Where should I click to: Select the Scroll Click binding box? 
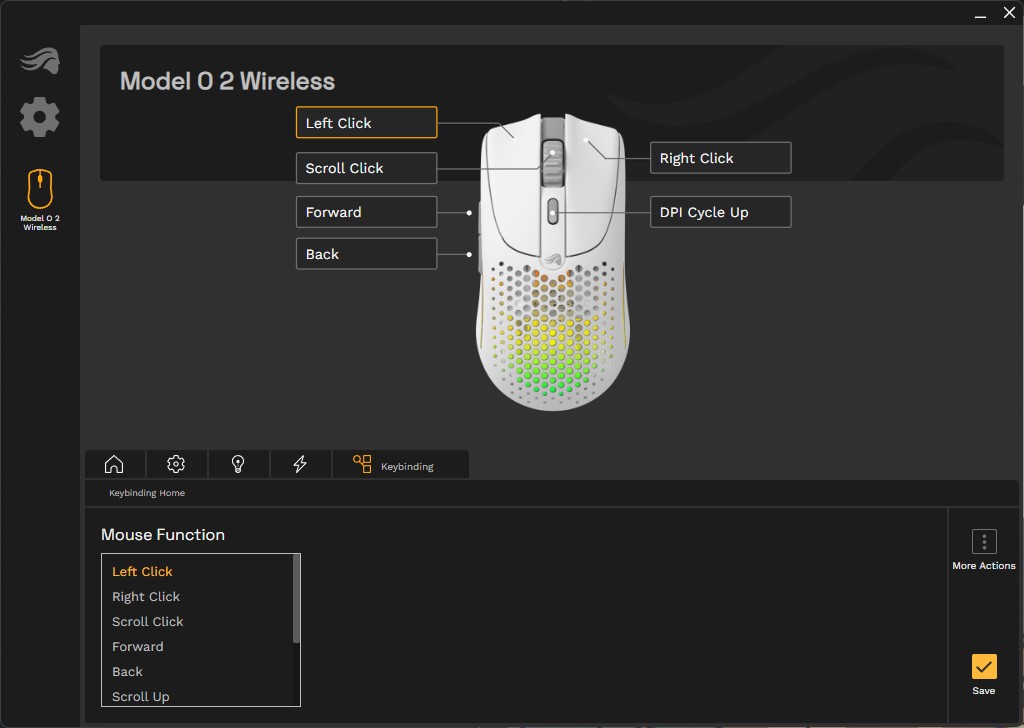click(366, 168)
